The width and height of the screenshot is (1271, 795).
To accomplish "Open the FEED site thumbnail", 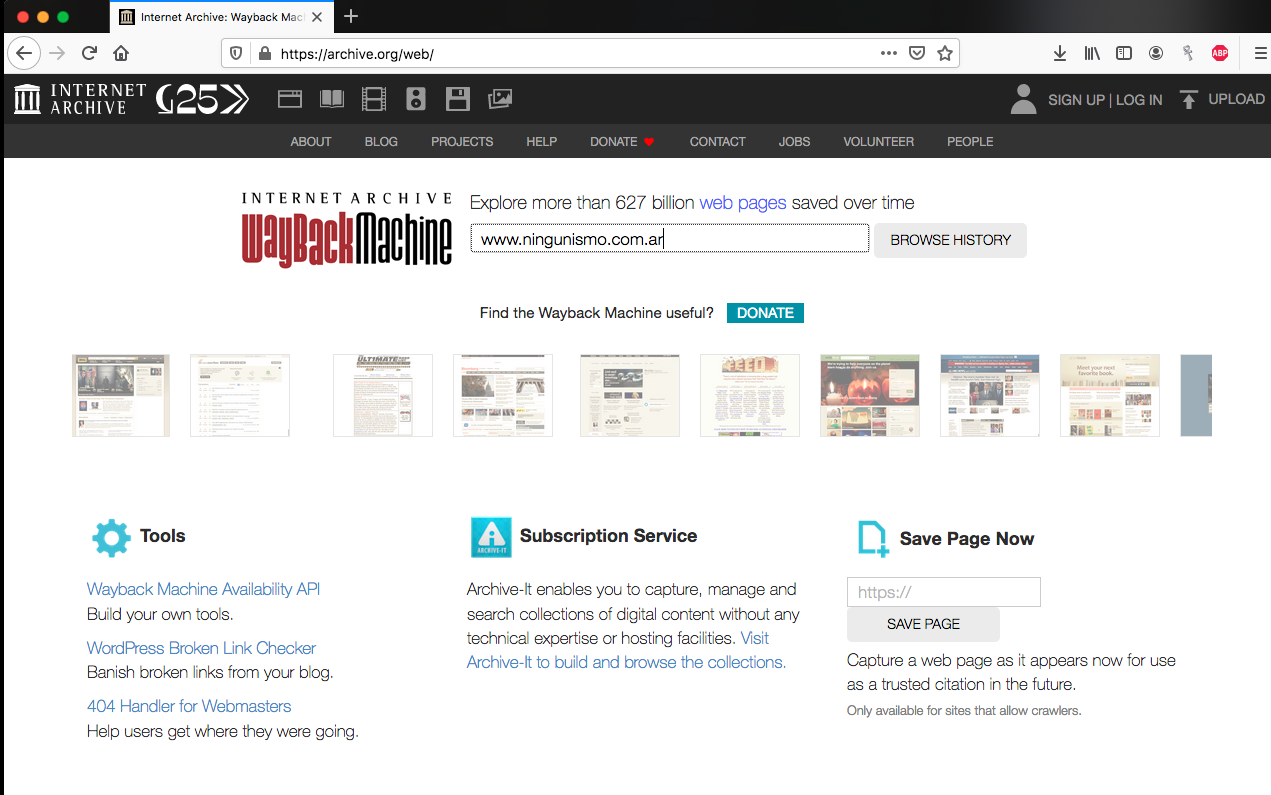I will point(750,395).
